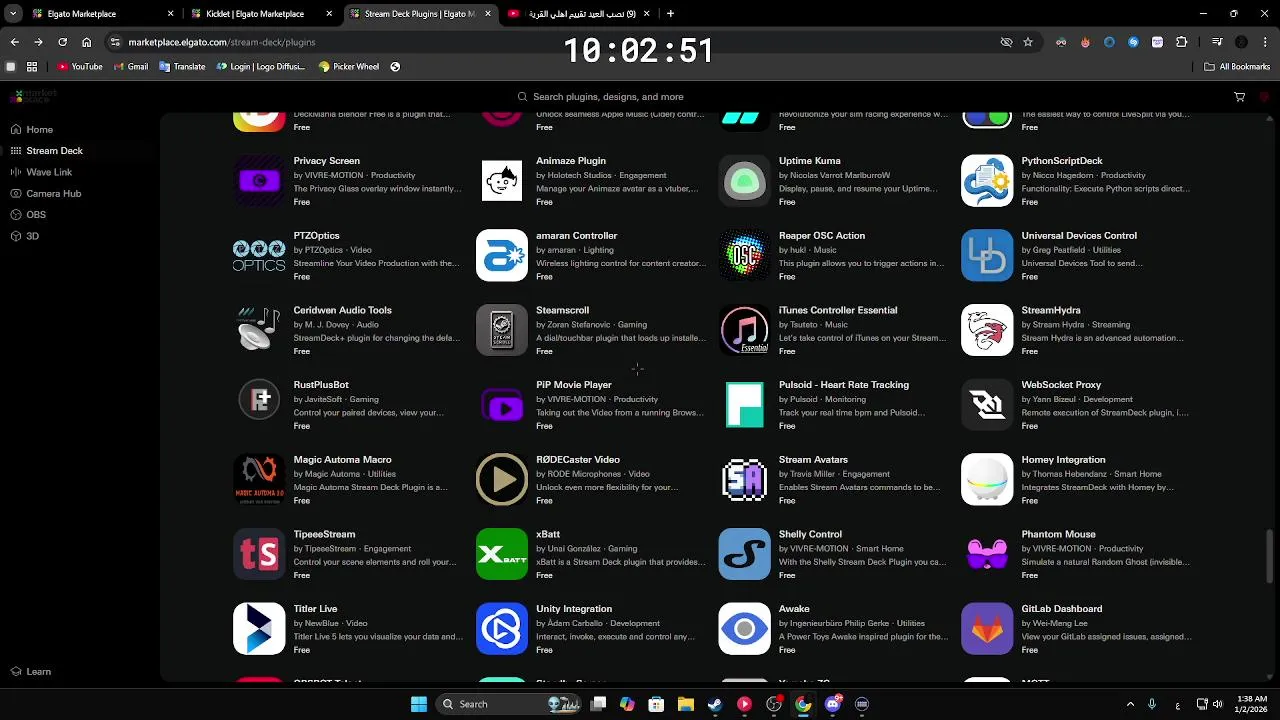Show hidden system tray icons
1280x720 pixels.
point(1130,704)
